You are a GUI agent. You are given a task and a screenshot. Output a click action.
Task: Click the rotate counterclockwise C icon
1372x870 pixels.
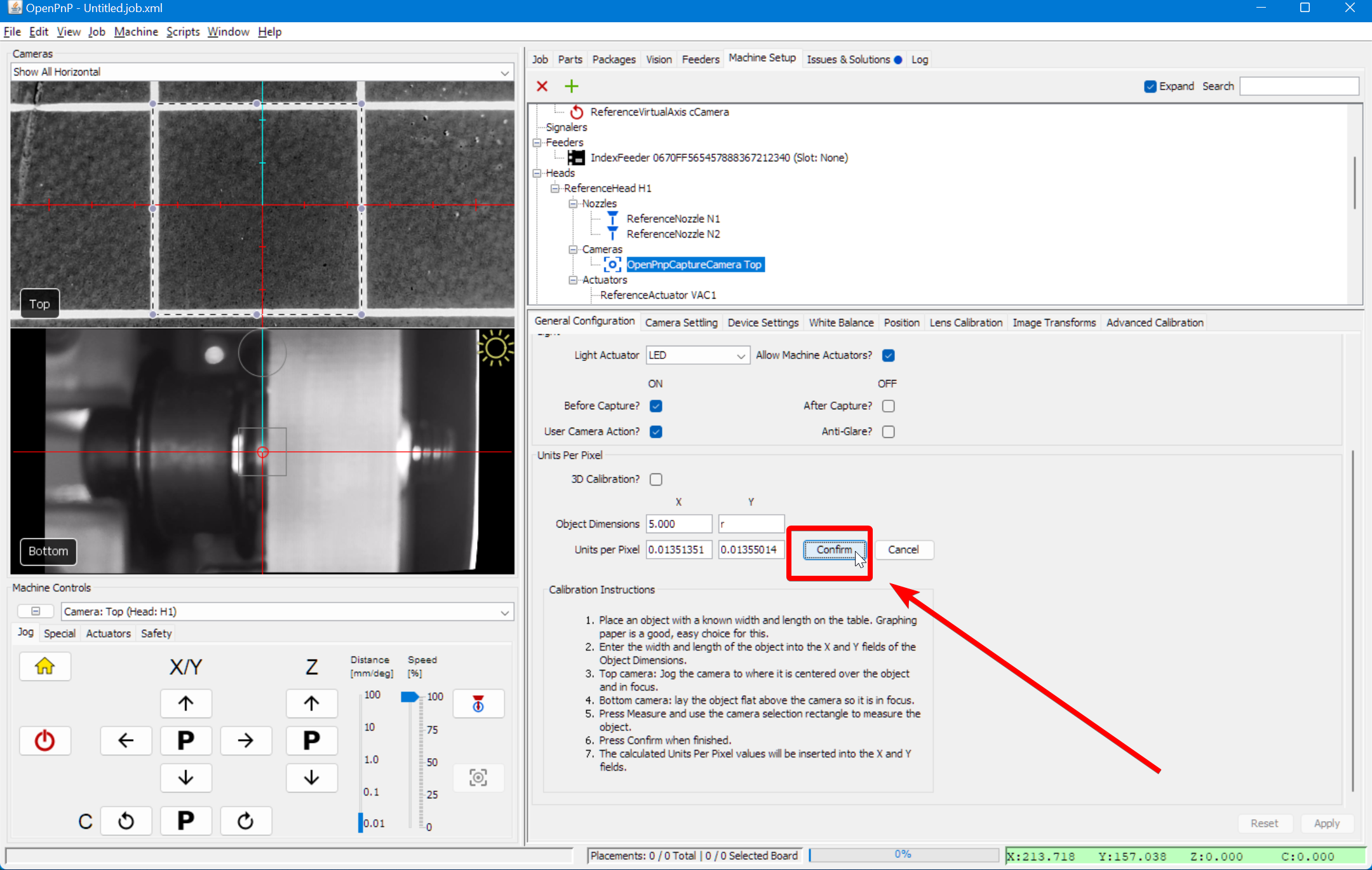click(126, 821)
